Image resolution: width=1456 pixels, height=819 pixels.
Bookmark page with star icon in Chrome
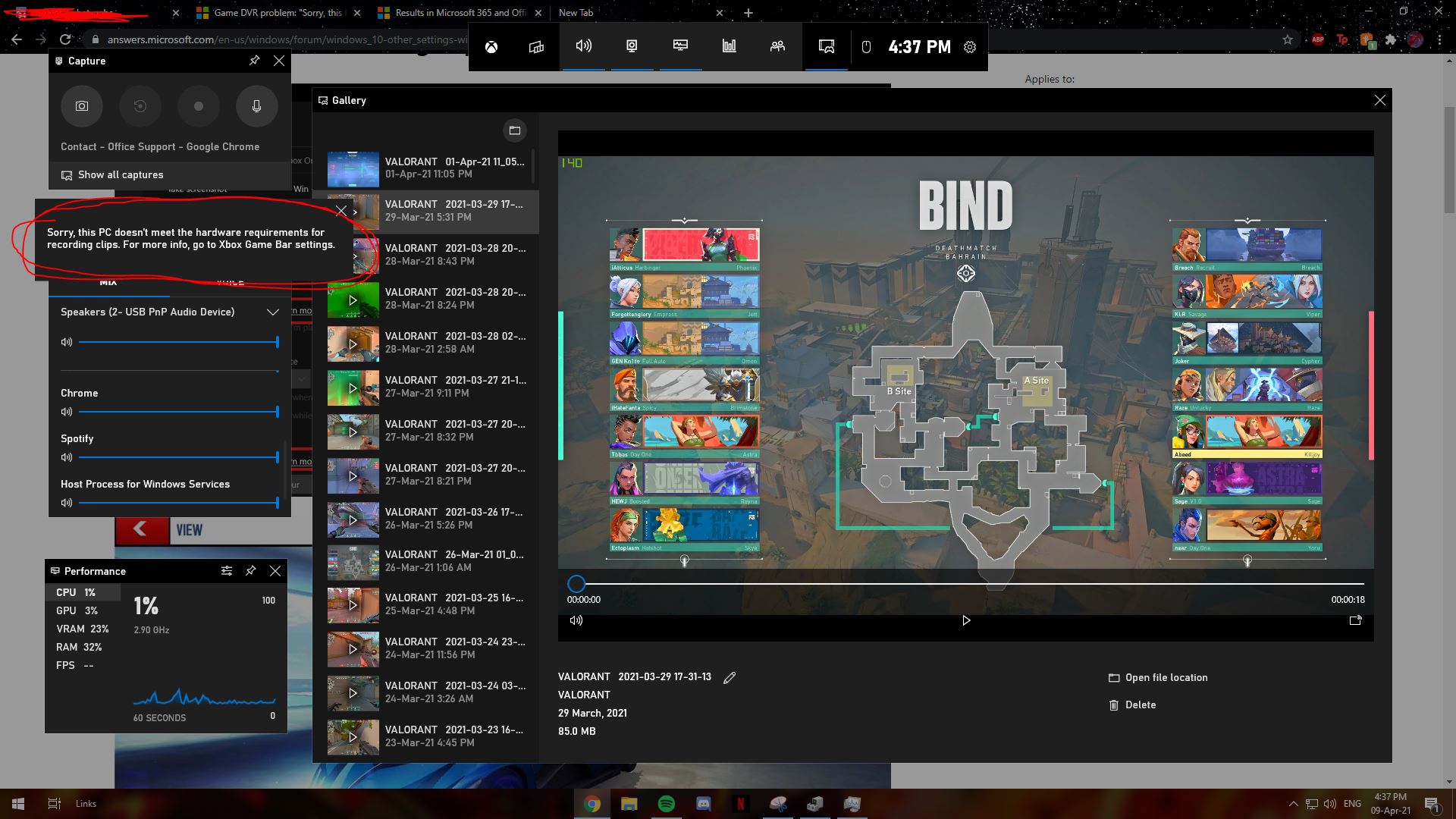point(1288,39)
